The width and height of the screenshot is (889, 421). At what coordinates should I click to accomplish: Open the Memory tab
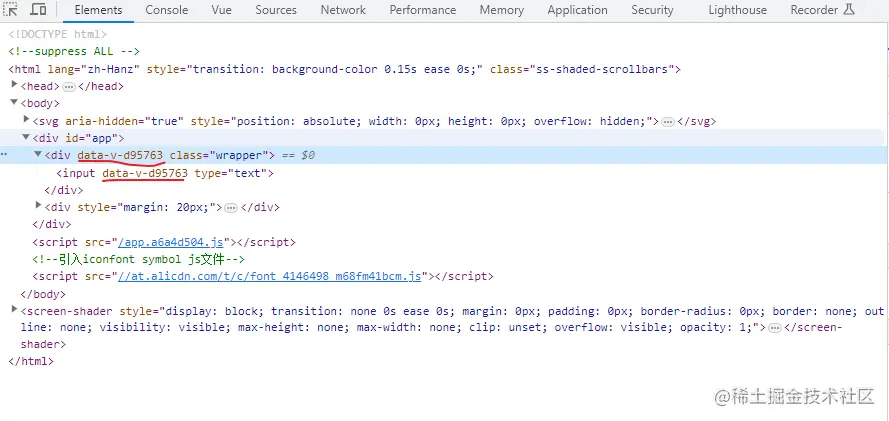click(x=502, y=10)
